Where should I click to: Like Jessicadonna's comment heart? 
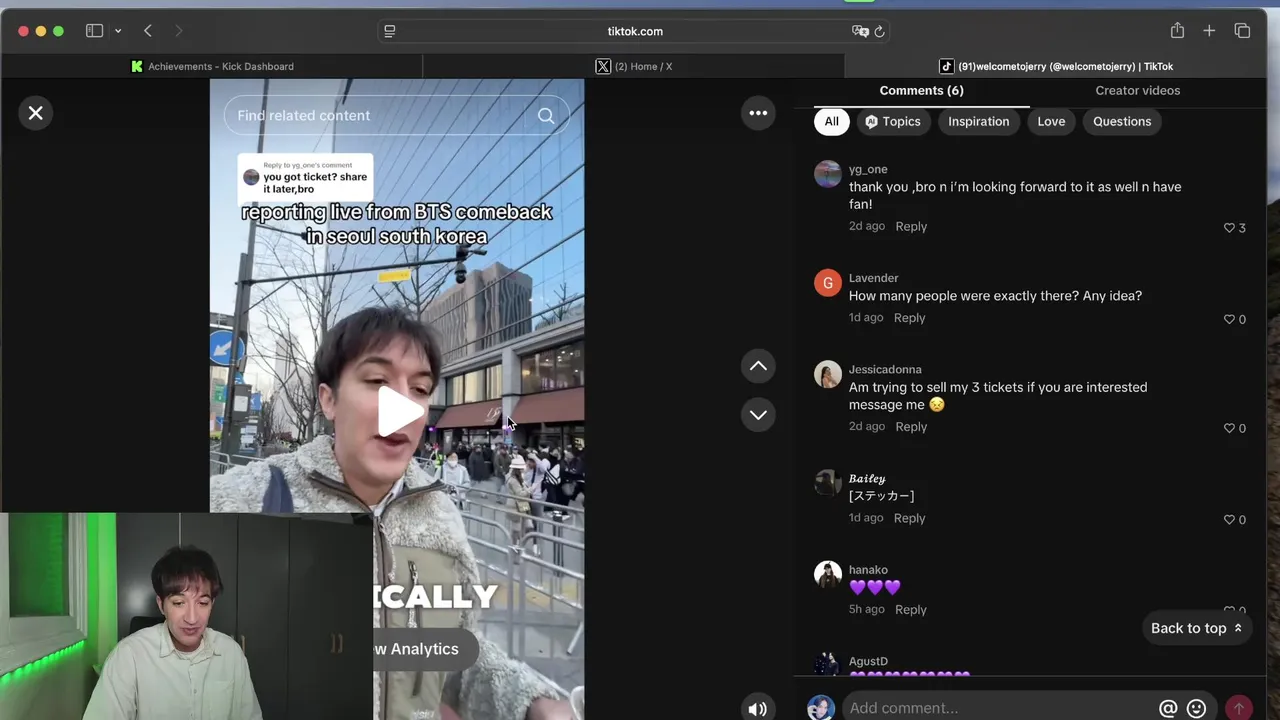coord(1229,428)
